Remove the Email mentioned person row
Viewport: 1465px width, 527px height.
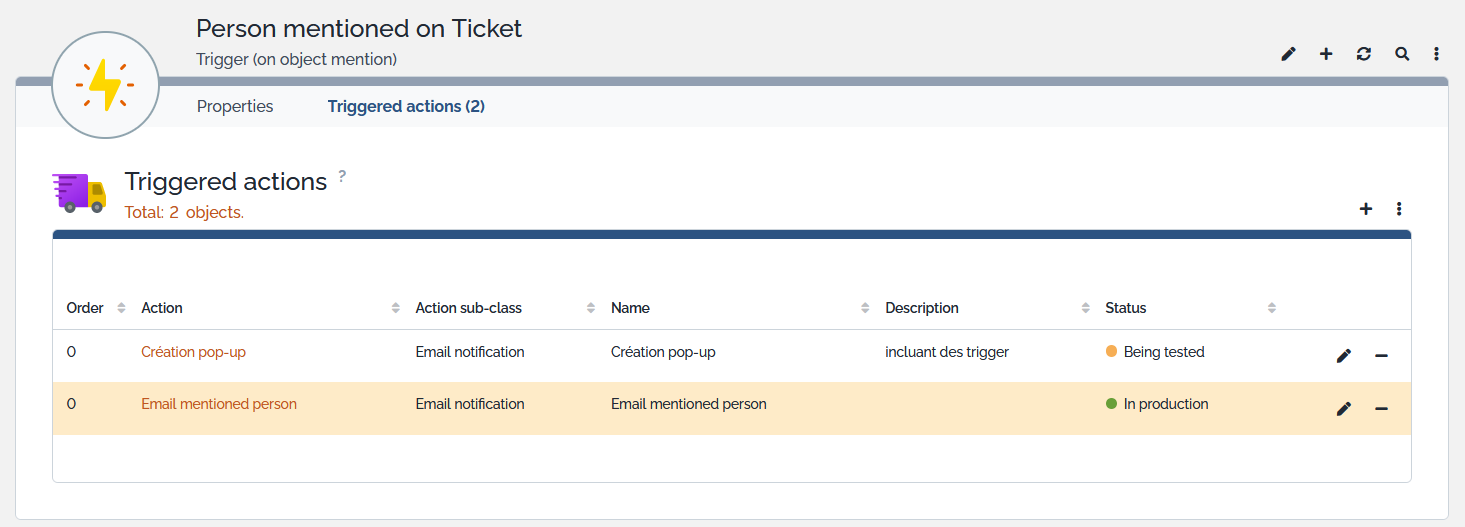(1381, 408)
